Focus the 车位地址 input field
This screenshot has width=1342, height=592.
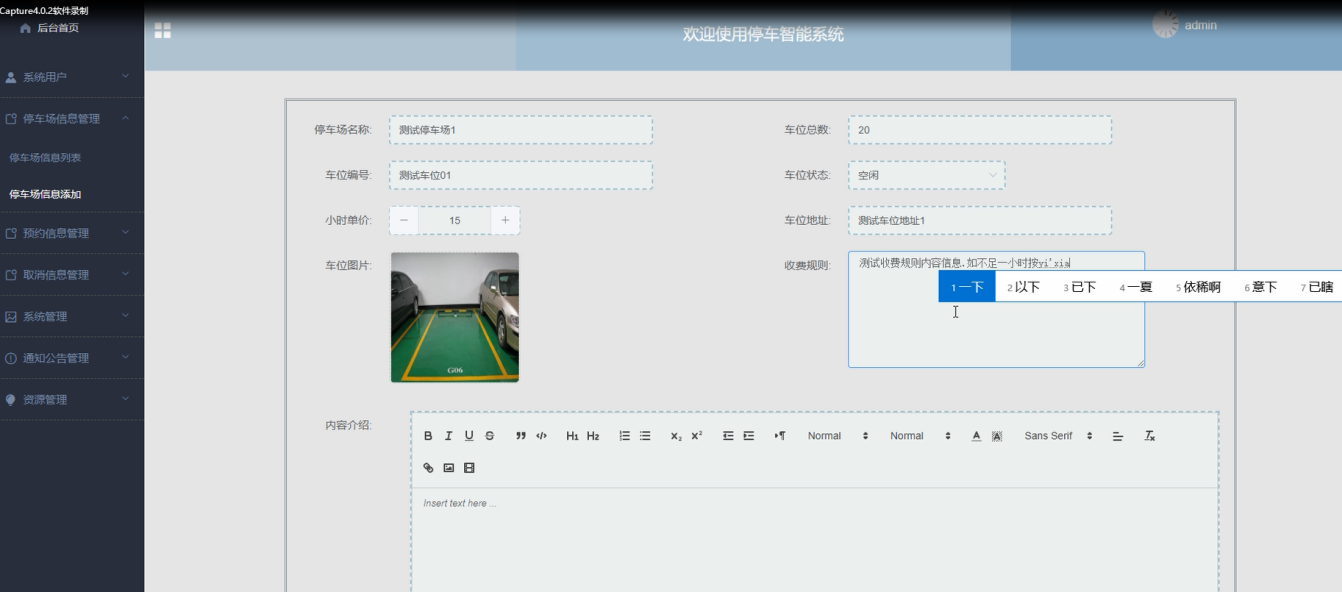click(980, 220)
